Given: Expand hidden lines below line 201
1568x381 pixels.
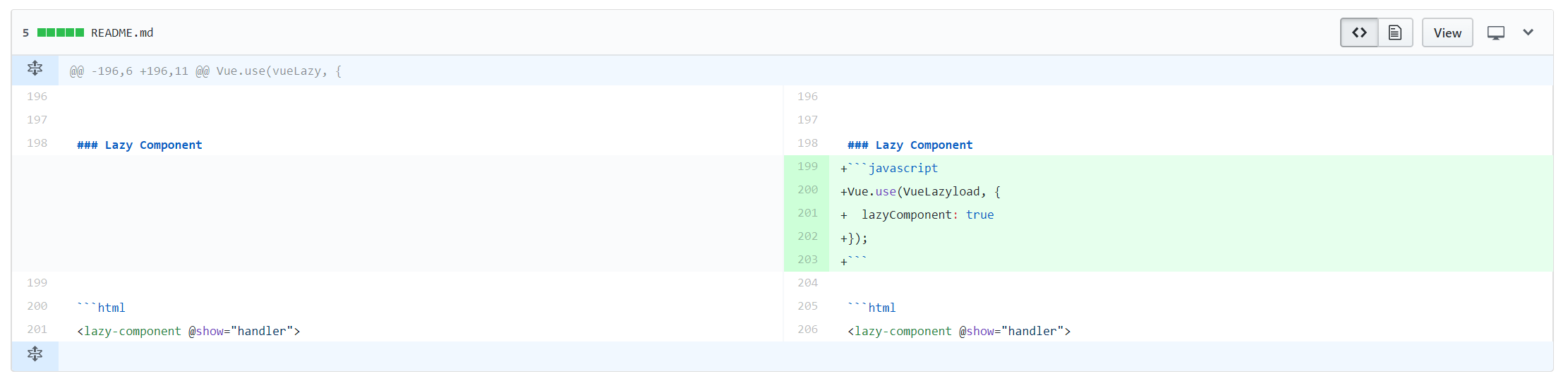Looking at the screenshot, I should (x=35, y=354).
